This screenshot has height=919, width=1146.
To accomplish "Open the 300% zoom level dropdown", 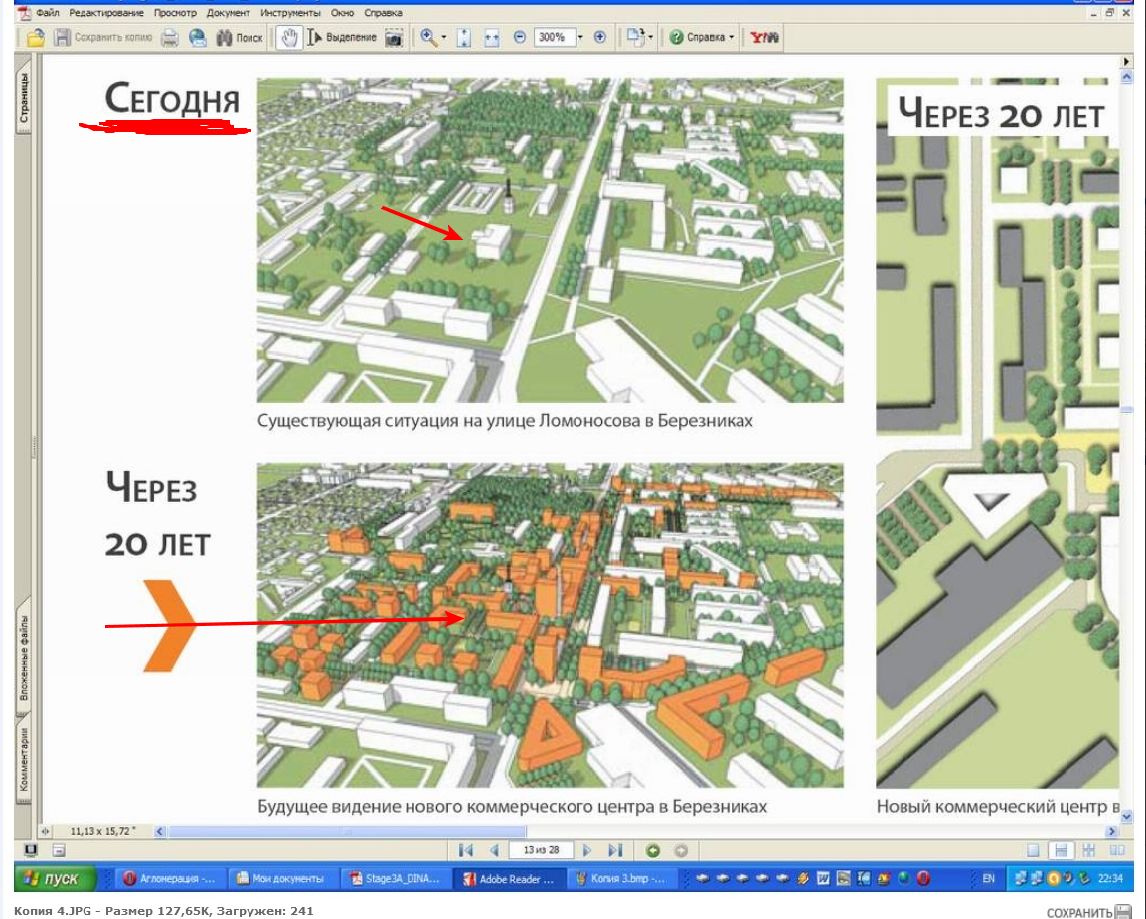I will 579,37.
